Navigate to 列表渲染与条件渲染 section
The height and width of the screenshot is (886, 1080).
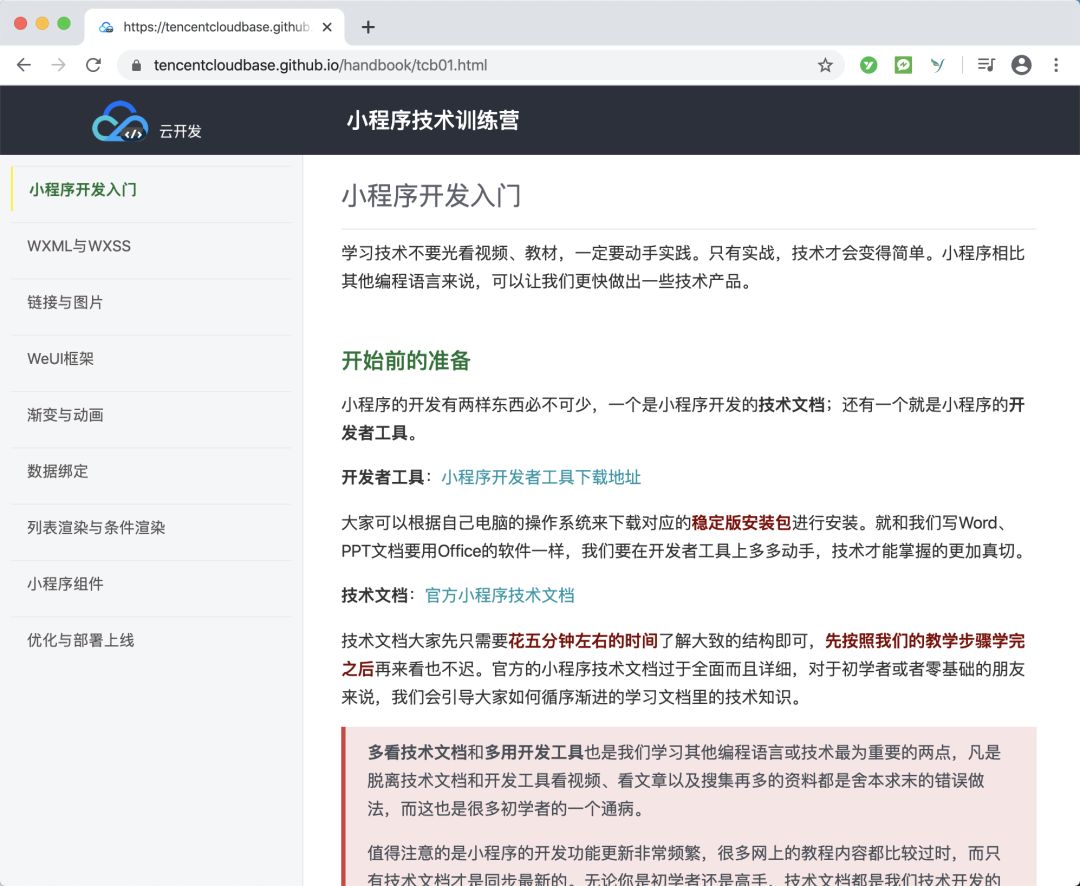(x=96, y=527)
